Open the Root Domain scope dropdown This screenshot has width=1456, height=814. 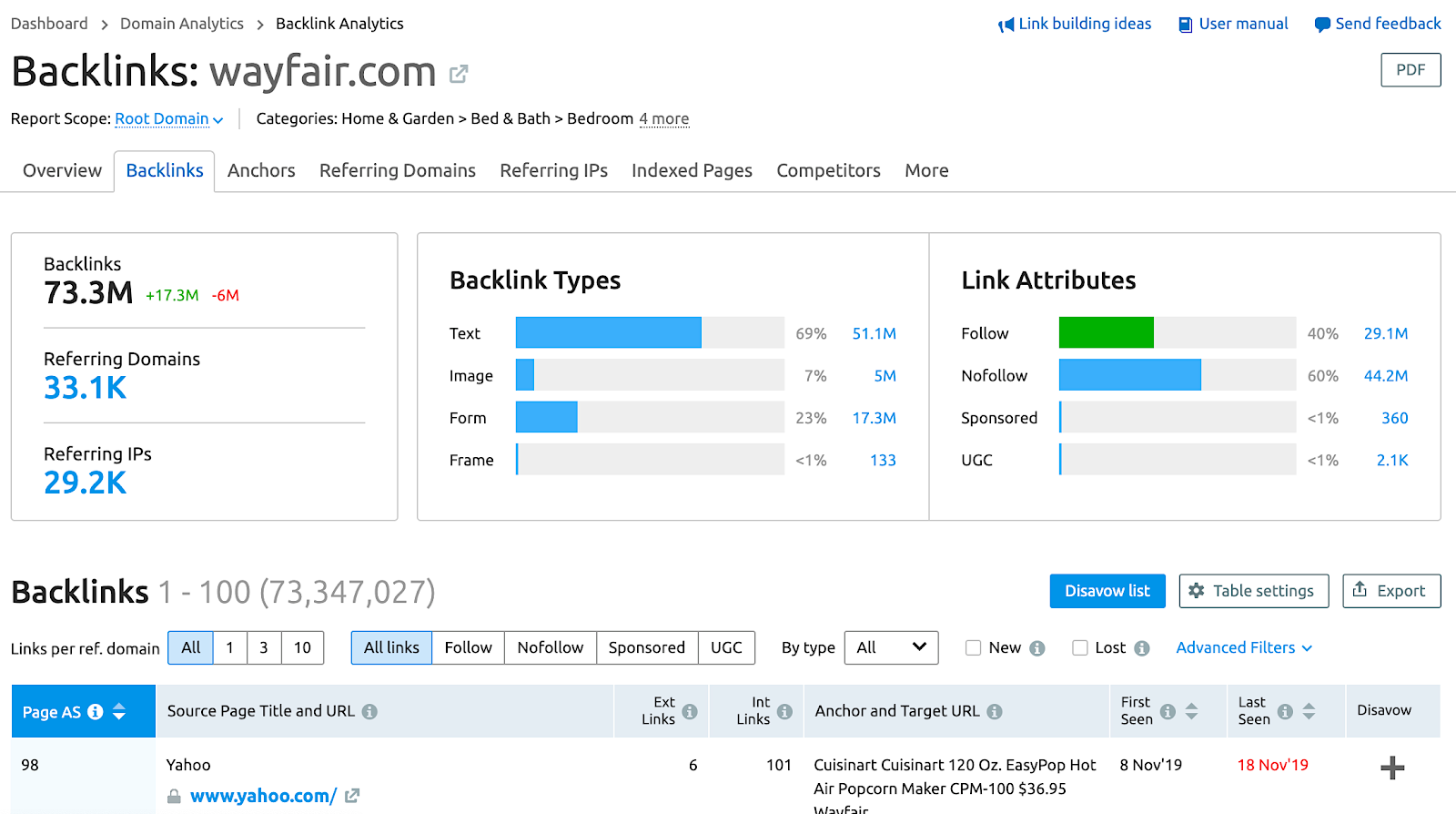pyautogui.click(x=168, y=119)
